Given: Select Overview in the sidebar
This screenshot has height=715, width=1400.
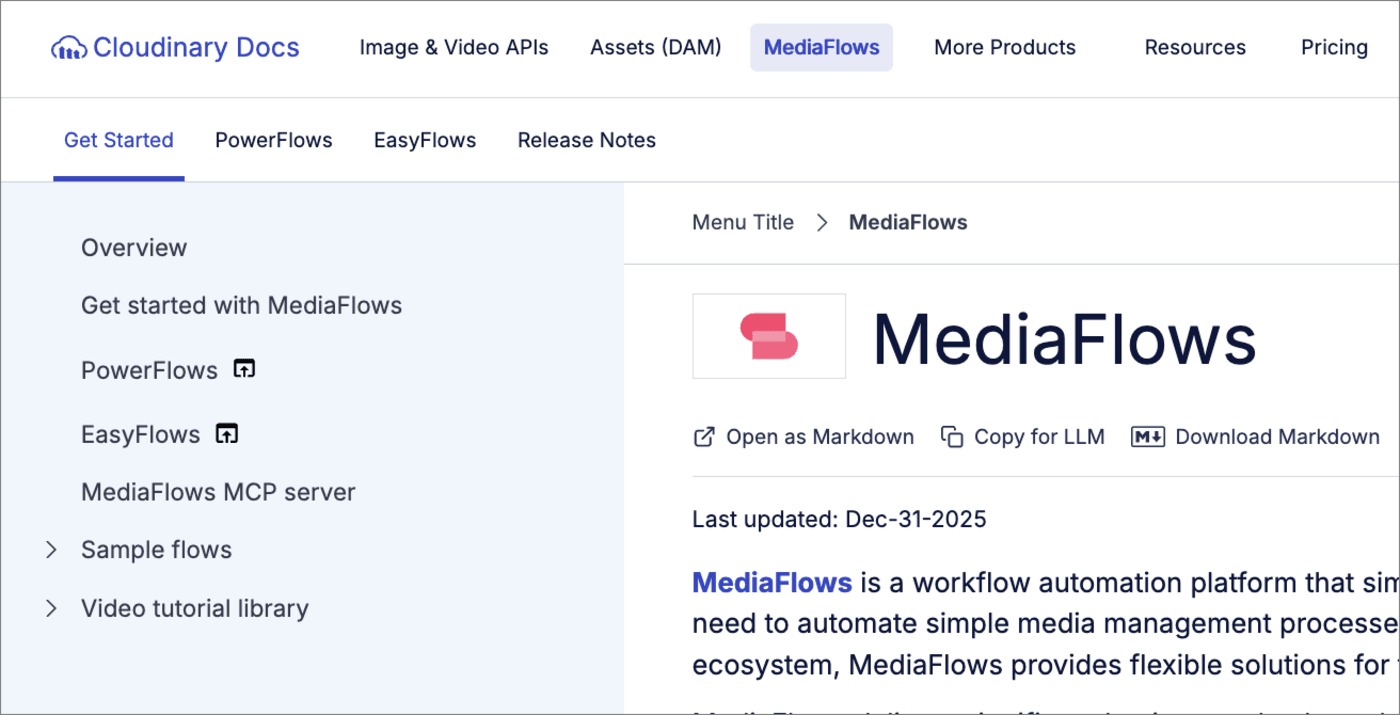Looking at the screenshot, I should 134,247.
